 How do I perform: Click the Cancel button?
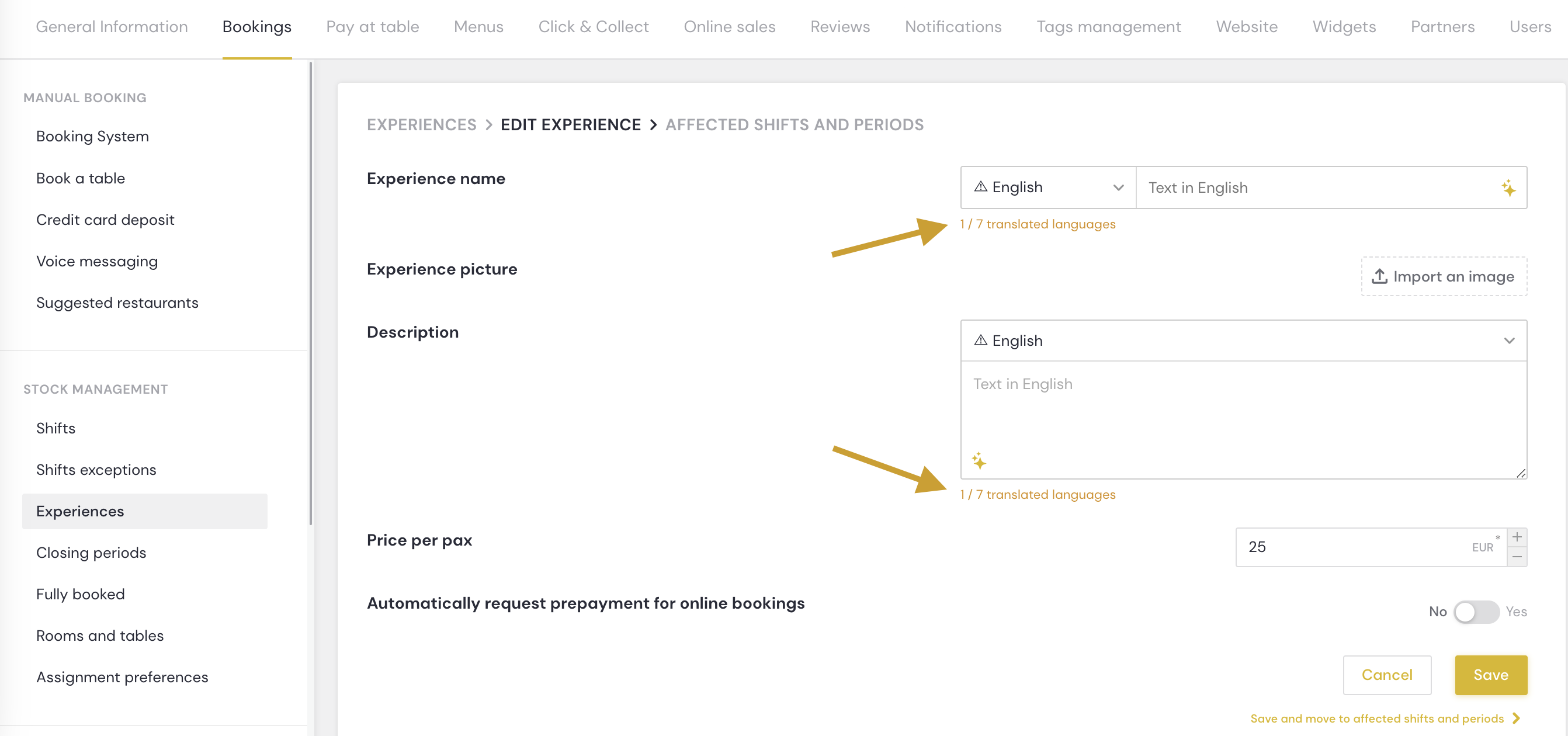(1387, 675)
